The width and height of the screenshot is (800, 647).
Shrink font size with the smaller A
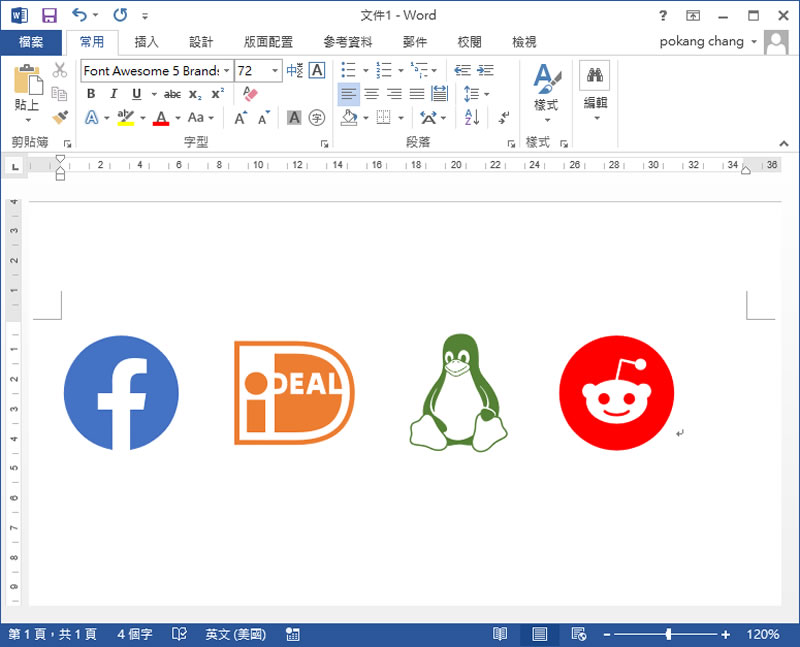pos(264,118)
